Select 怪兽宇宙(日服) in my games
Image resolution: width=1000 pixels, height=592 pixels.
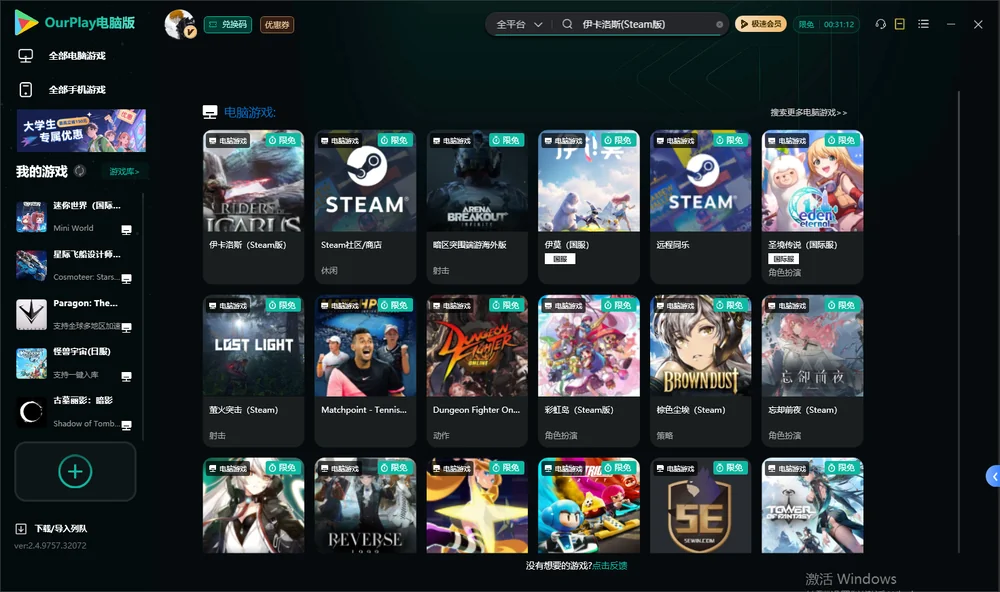(x=75, y=363)
